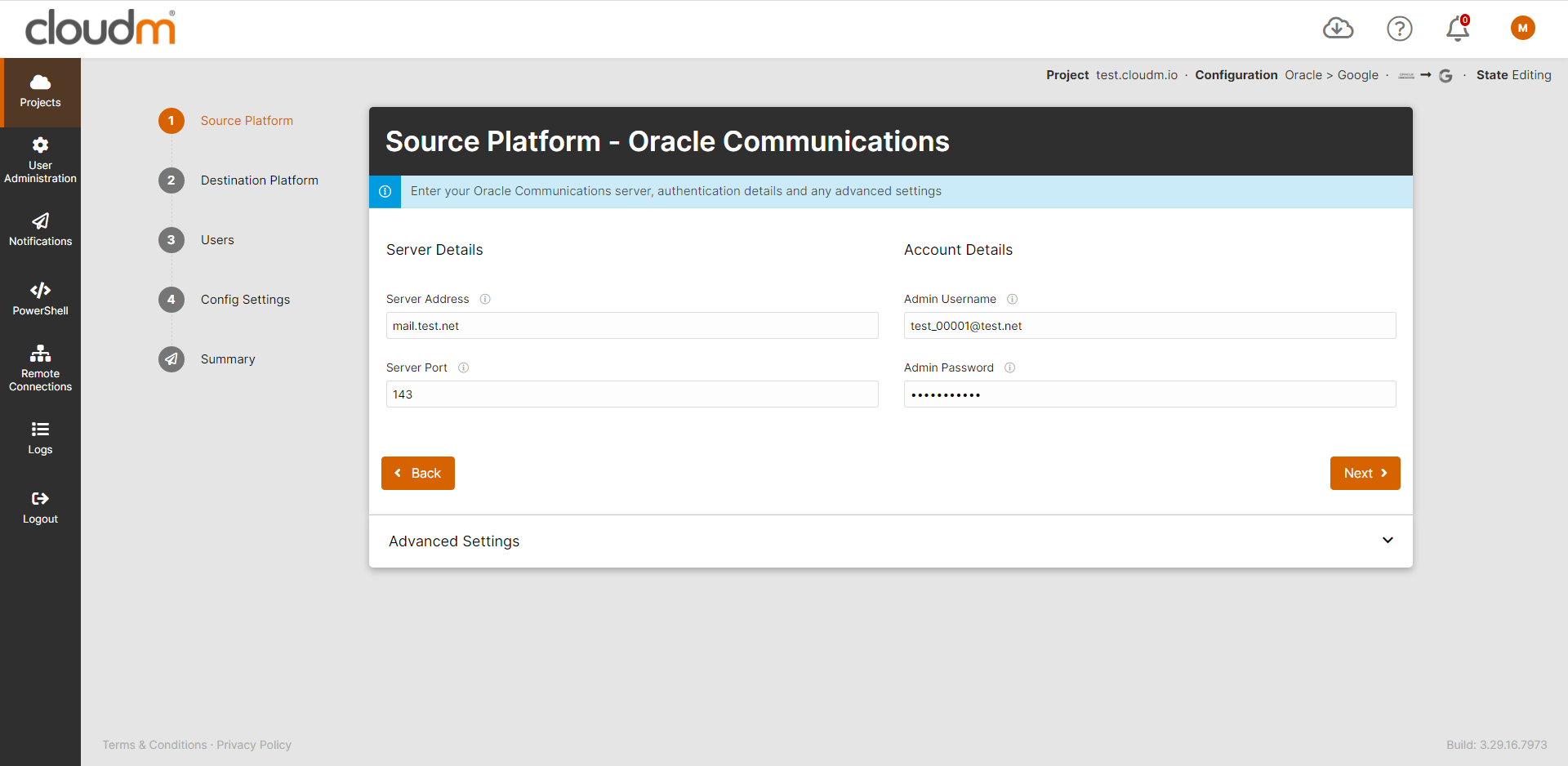
Task: Open the Projects sidebar section
Action: pyautogui.click(x=40, y=92)
